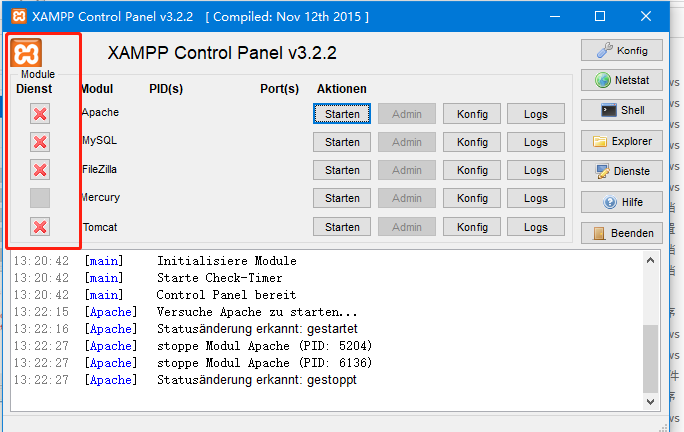Screen dimensions: 684x432
Task: Click the PID(s) column header
Action: pyautogui.click(x=166, y=89)
